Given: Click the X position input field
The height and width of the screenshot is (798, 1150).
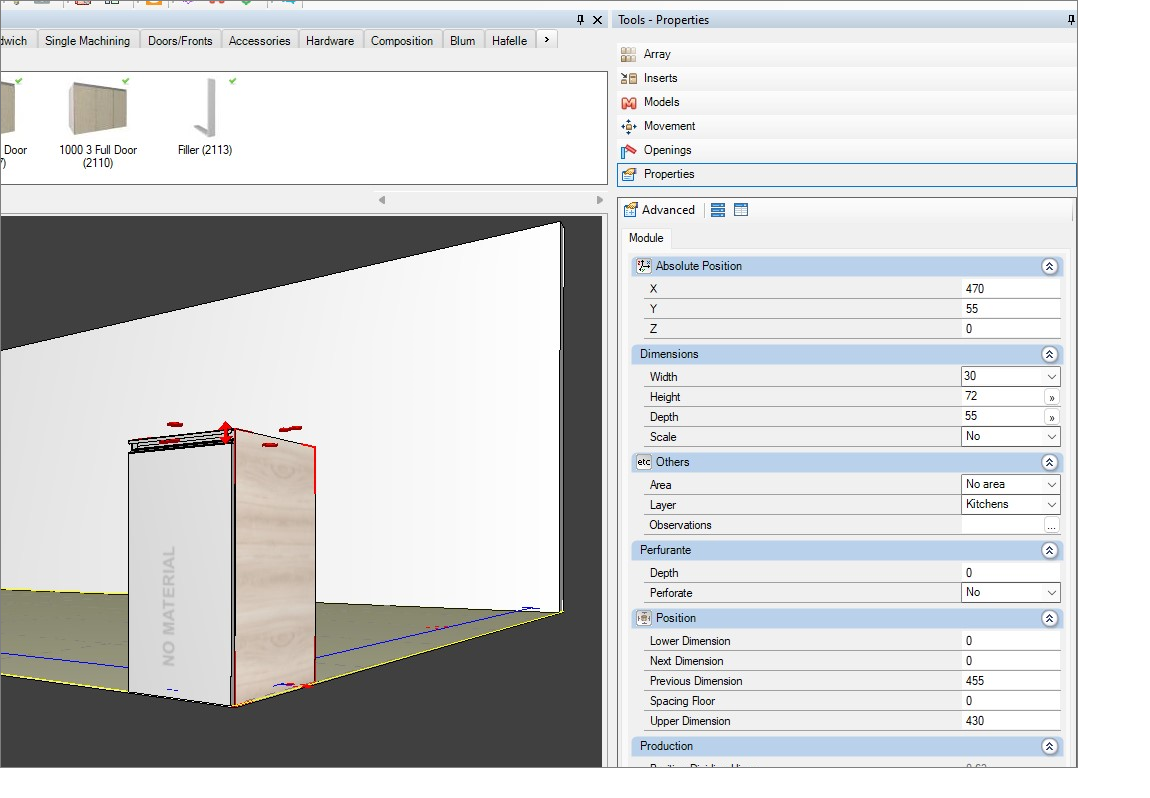Looking at the screenshot, I should [x=1010, y=289].
